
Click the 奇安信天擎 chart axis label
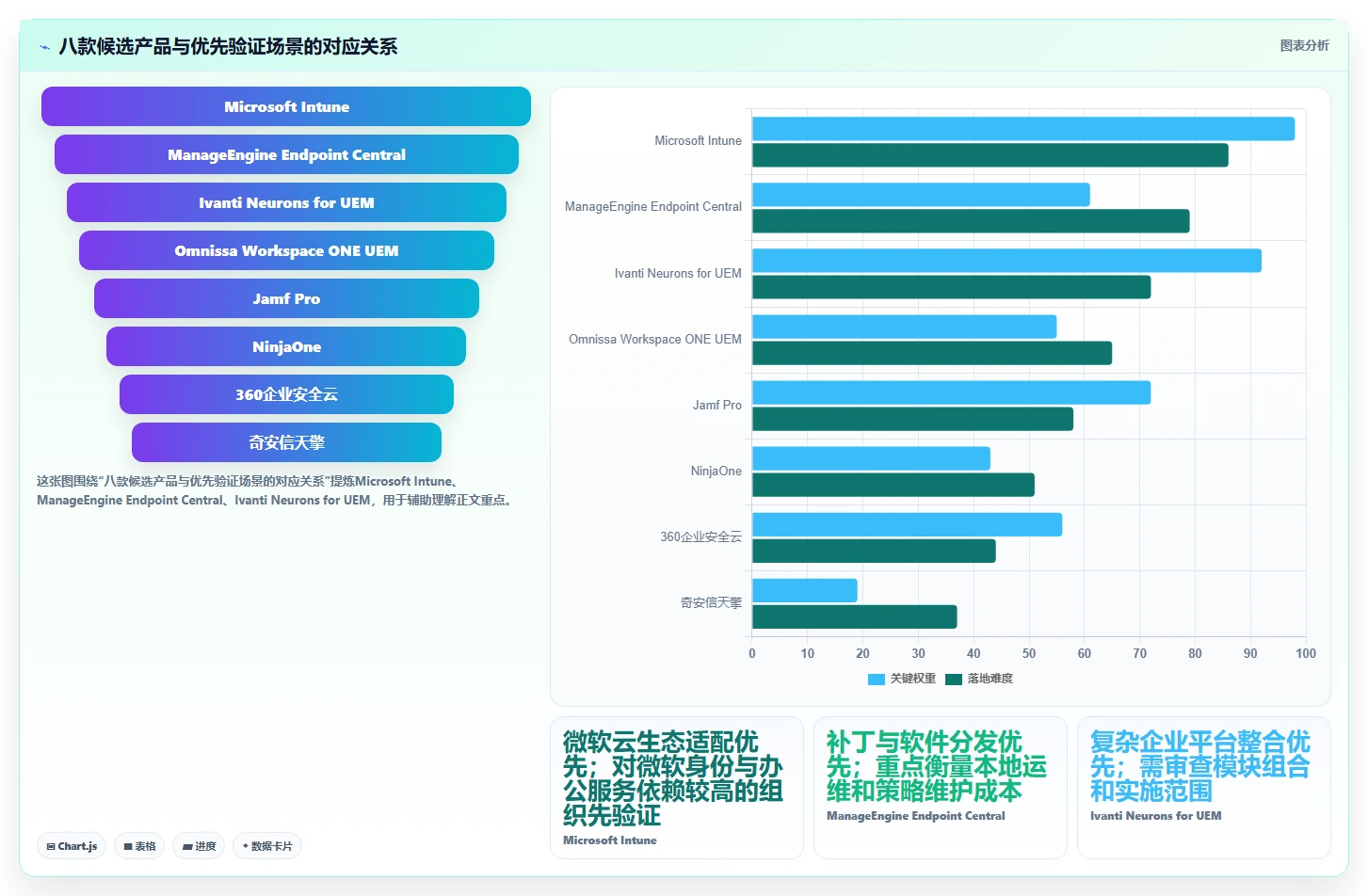711,603
